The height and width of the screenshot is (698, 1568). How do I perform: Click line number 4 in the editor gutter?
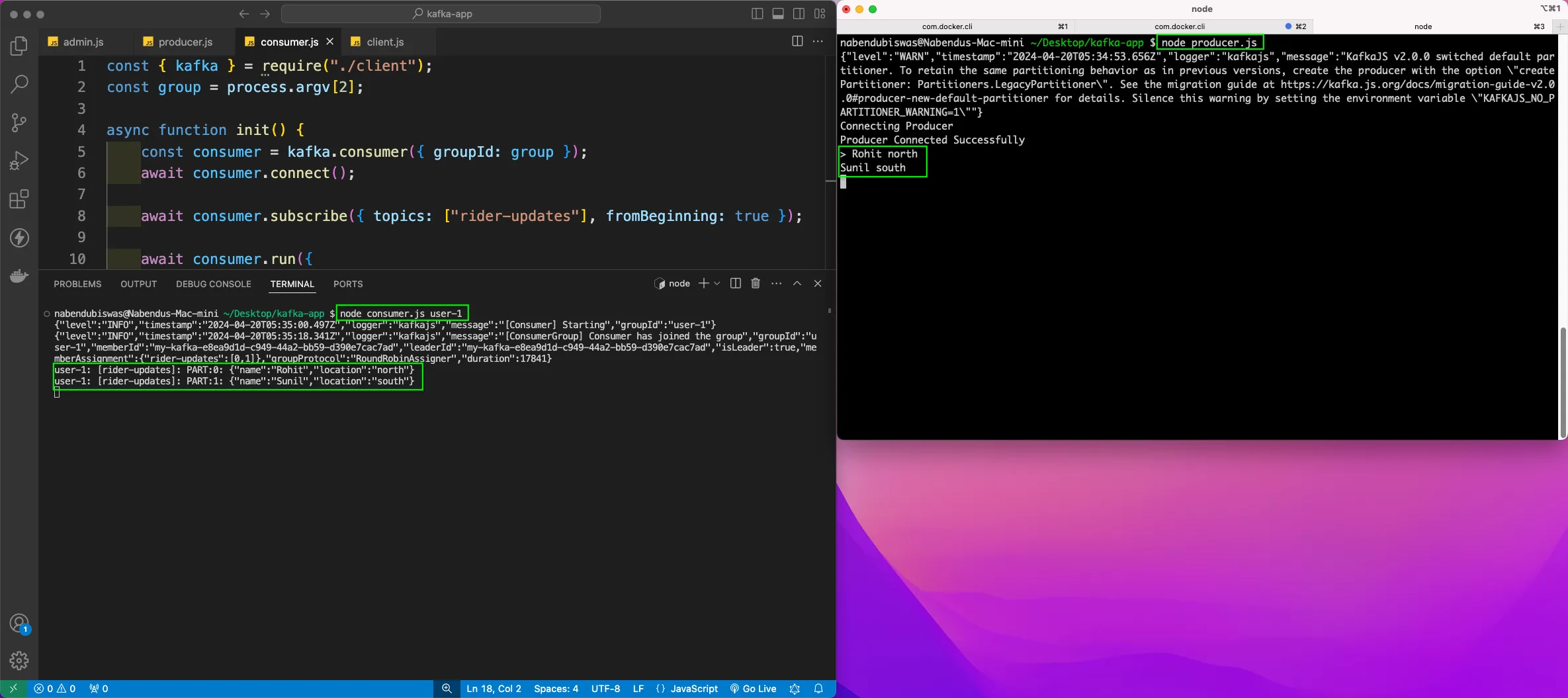tap(81, 130)
